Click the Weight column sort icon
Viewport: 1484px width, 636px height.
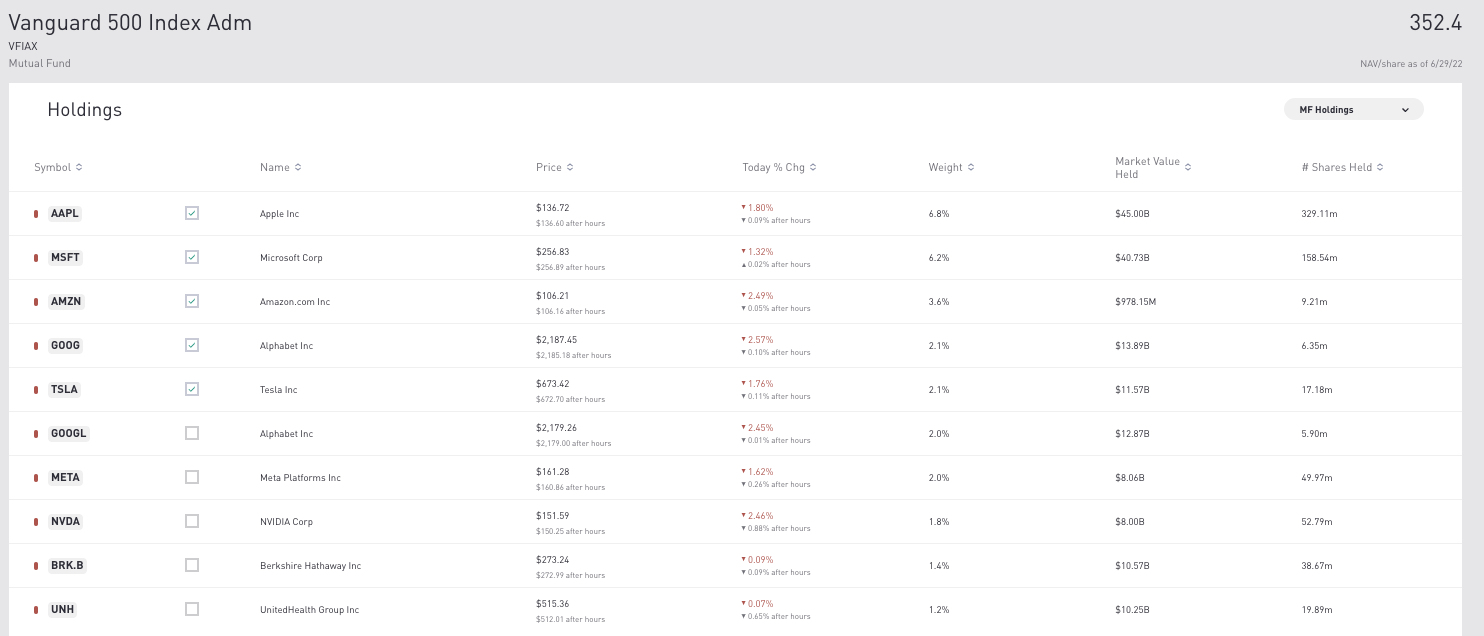(971, 167)
